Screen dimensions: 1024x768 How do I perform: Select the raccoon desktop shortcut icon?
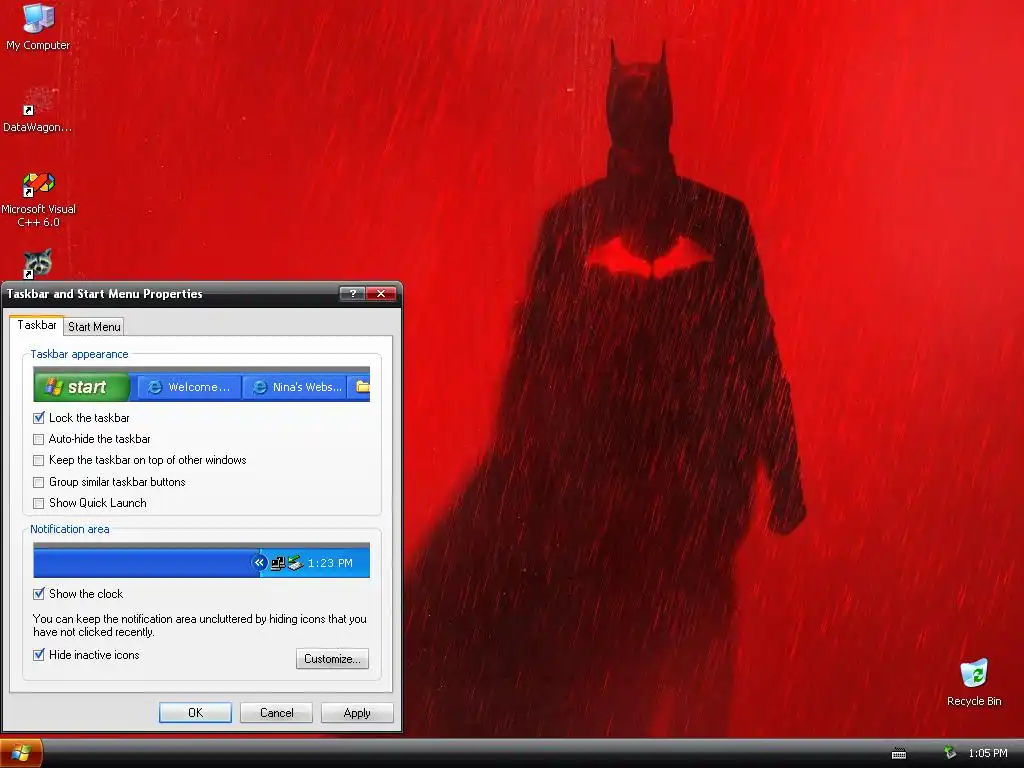37,264
